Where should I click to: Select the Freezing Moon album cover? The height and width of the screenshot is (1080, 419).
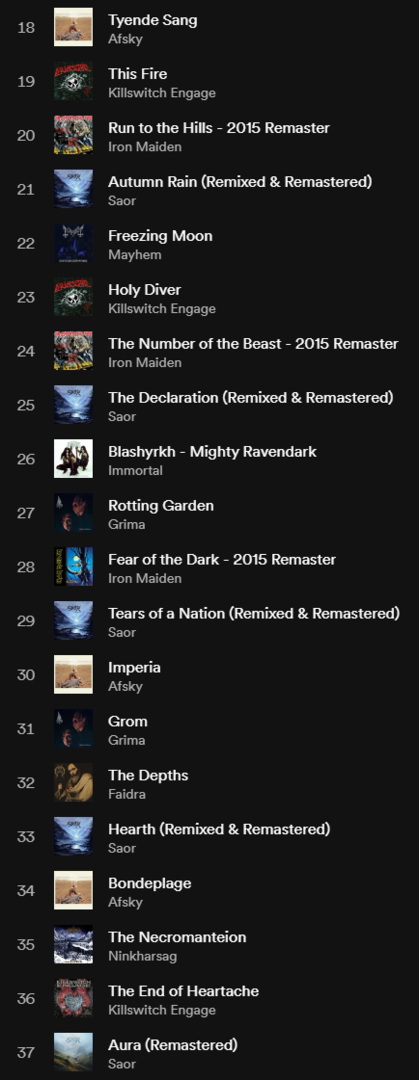[x=73, y=243]
